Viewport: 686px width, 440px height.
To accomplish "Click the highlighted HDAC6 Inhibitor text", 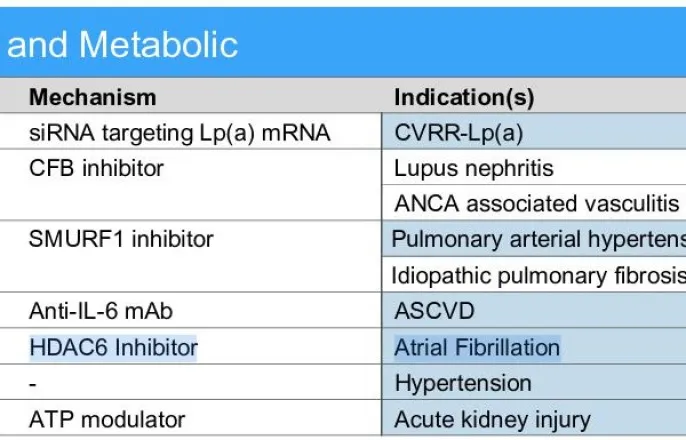I will click(113, 348).
